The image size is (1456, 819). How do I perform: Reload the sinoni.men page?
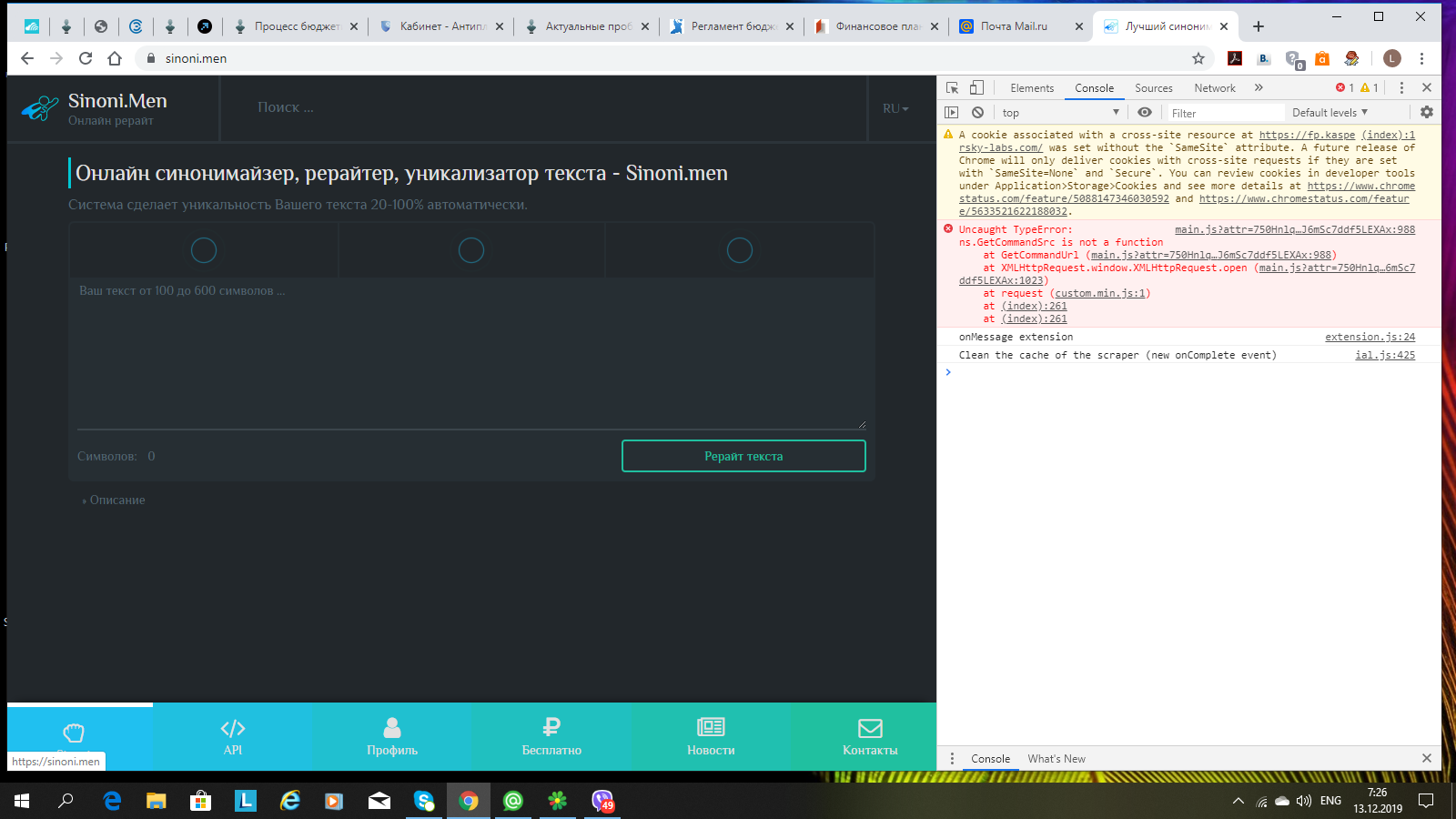coord(86,58)
